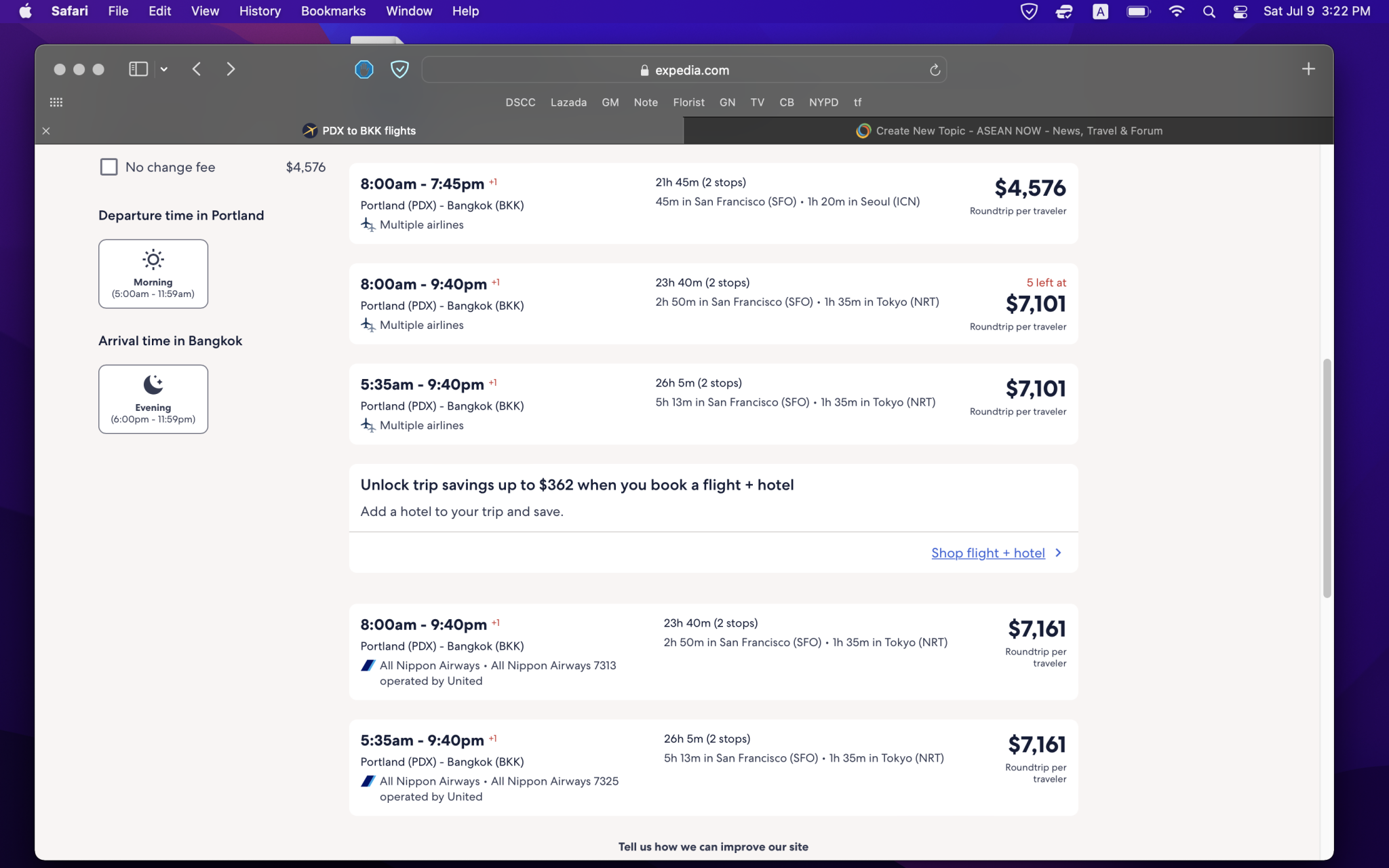Open the CB bookmark
The image size is (1389, 868).
click(786, 102)
